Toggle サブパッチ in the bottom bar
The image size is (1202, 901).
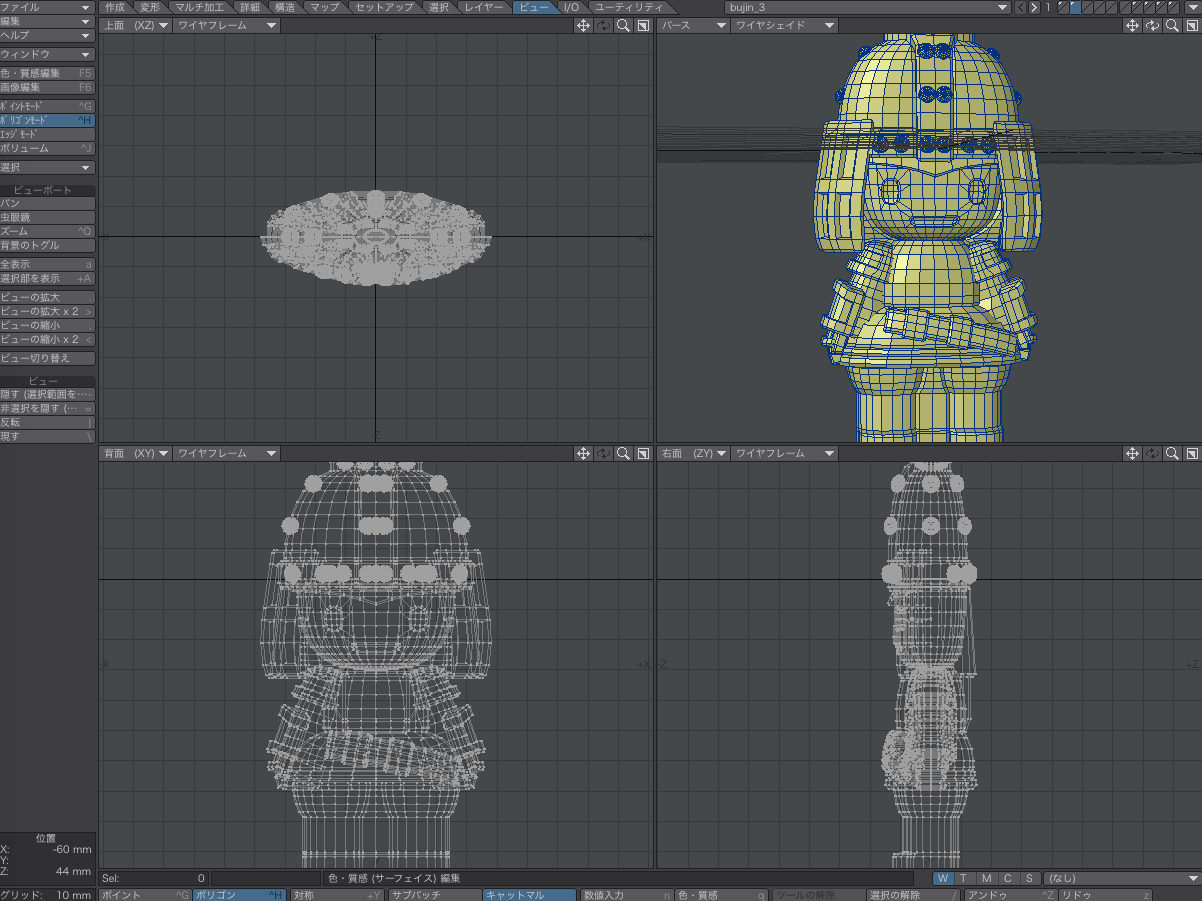[x=434, y=894]
